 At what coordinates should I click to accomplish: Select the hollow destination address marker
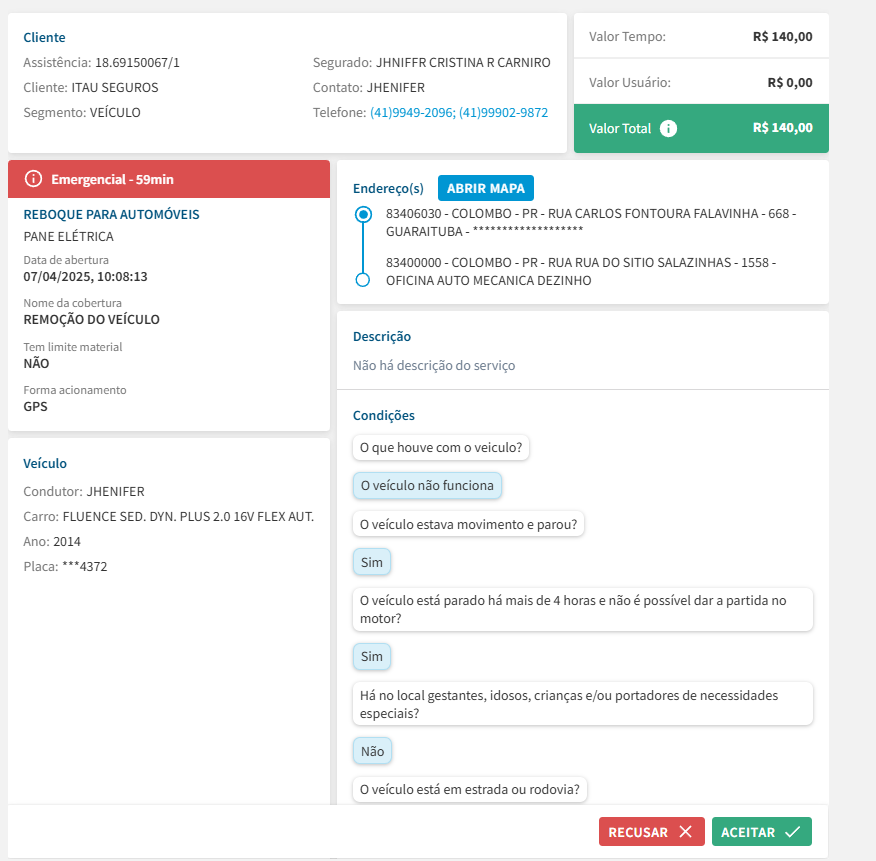[x=363, y=280]
